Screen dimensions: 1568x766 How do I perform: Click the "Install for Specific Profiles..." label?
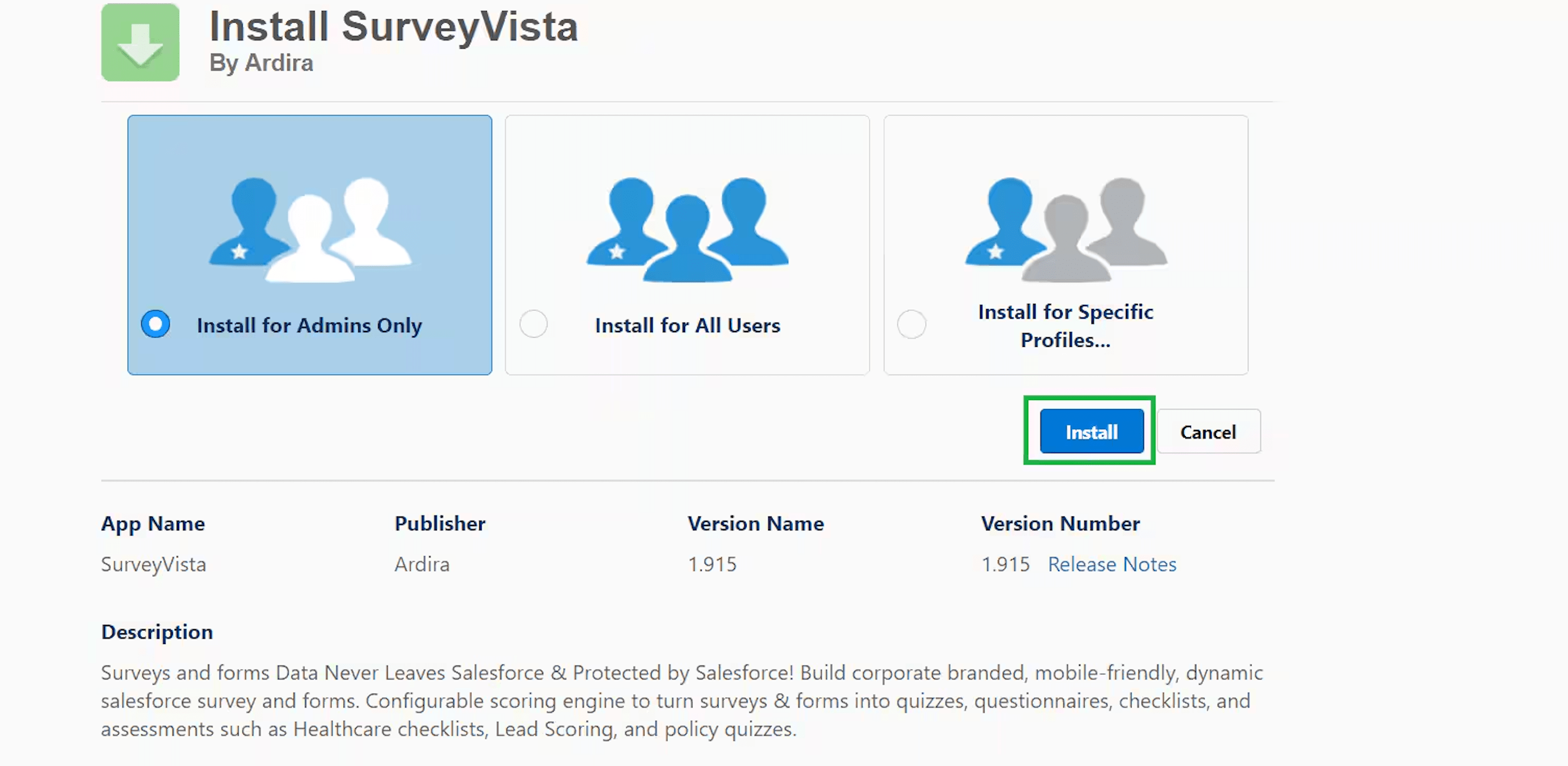coord(1065,325)
